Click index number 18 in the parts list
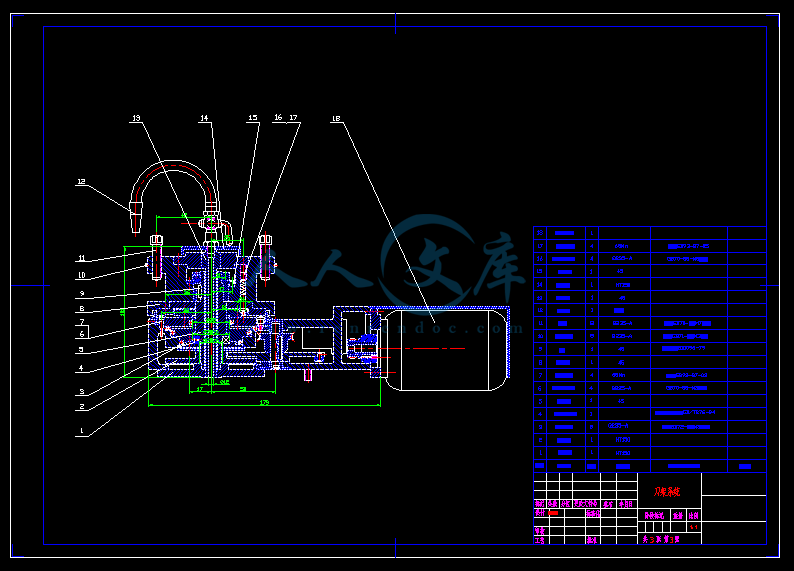 click(x=540, y=233)
